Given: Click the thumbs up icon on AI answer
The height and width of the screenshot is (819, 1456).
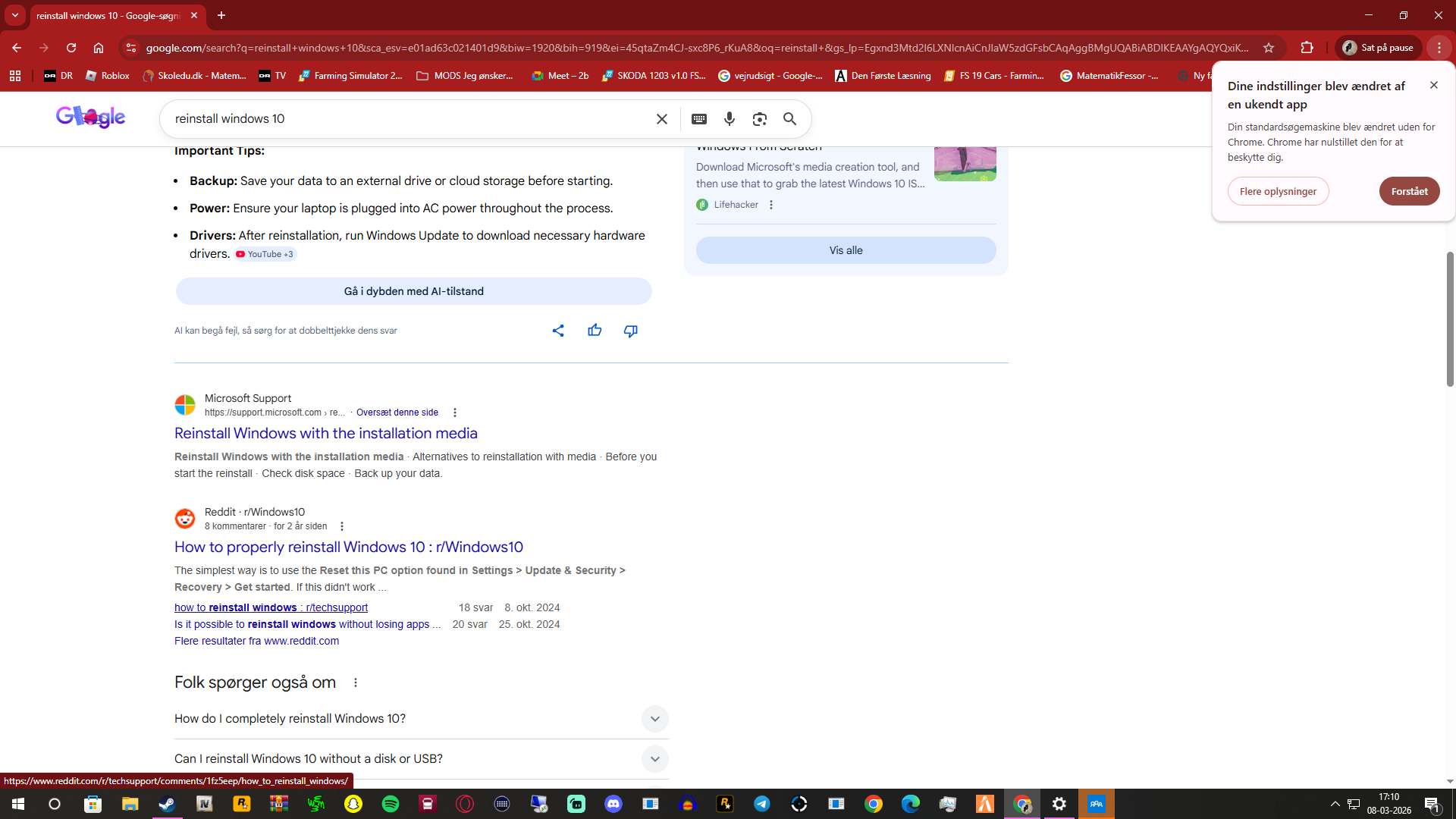Looking at the screenshot, I should pos(595,331).
